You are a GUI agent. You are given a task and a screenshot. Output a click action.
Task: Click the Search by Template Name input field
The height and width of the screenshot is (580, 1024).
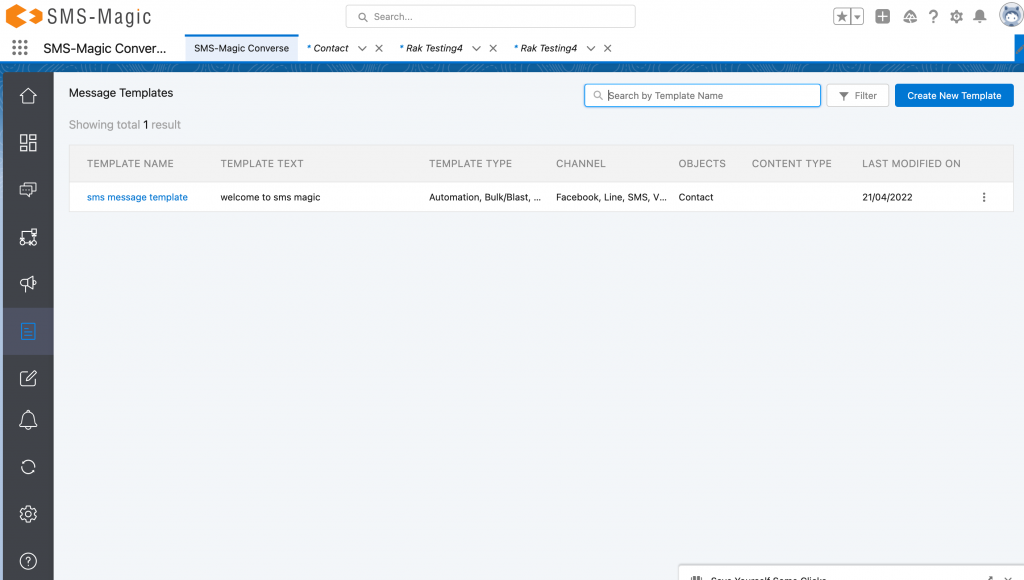point(702,95)
